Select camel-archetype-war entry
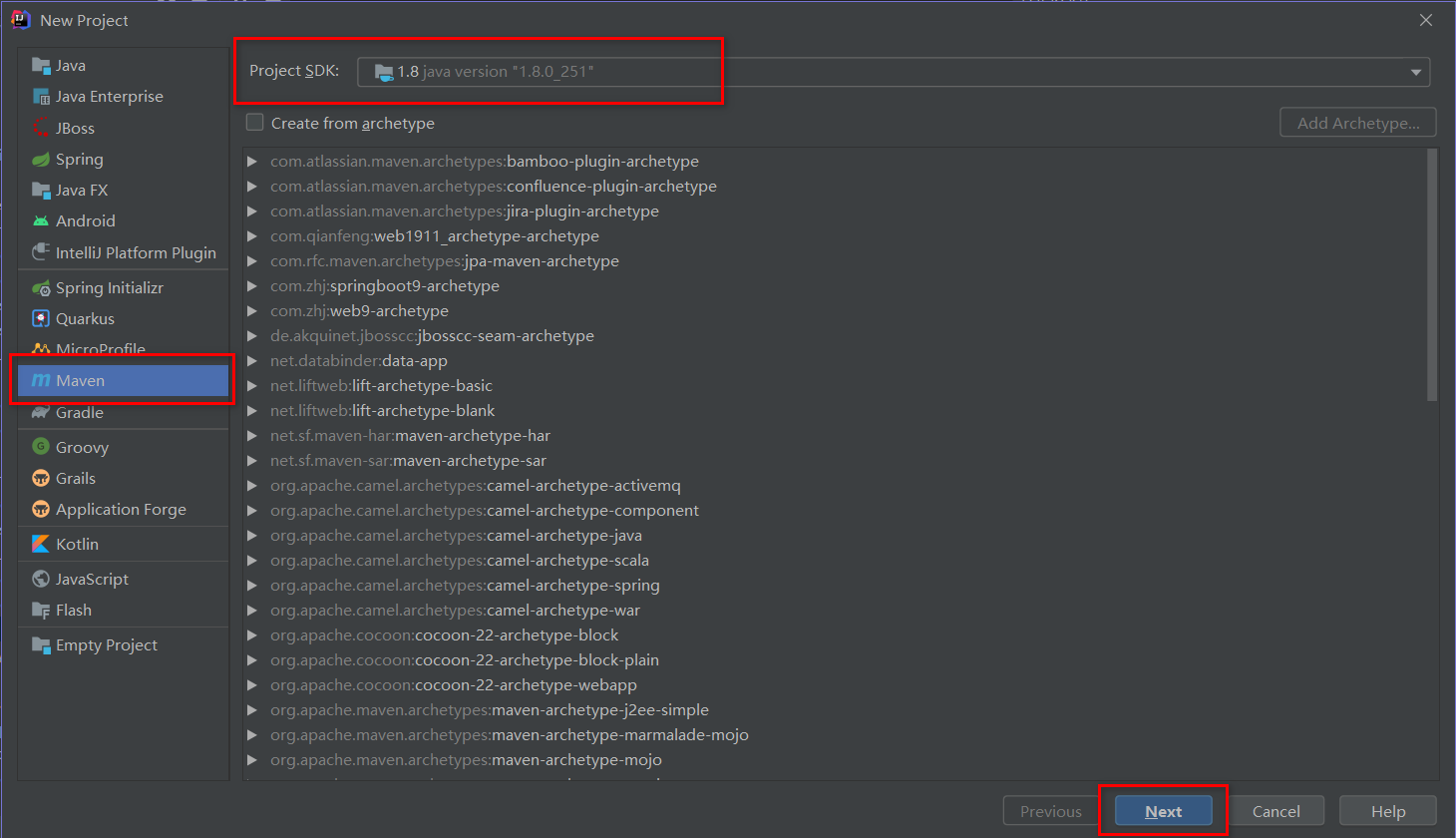 [455, 611]
